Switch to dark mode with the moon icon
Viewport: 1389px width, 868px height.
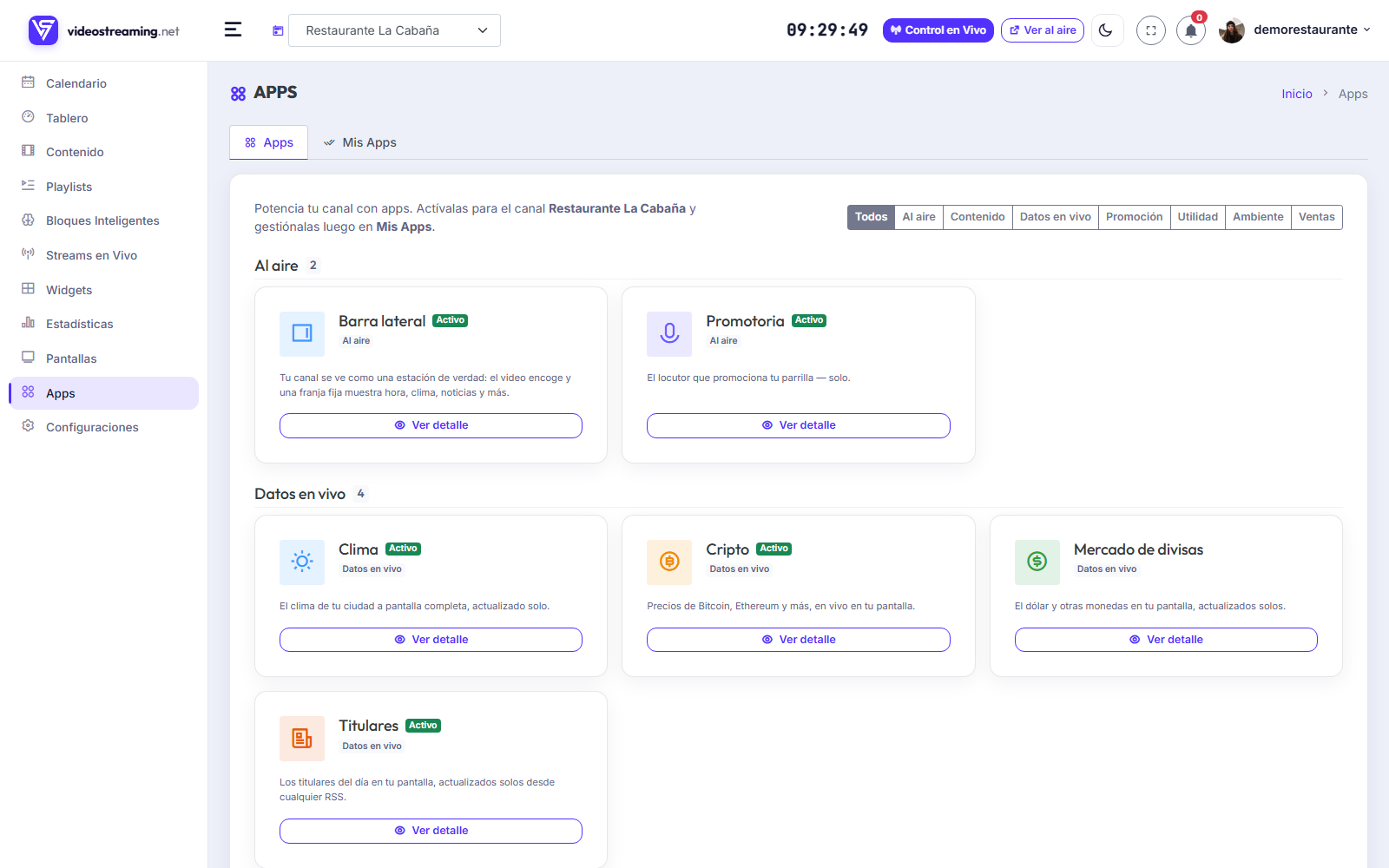1106,30
